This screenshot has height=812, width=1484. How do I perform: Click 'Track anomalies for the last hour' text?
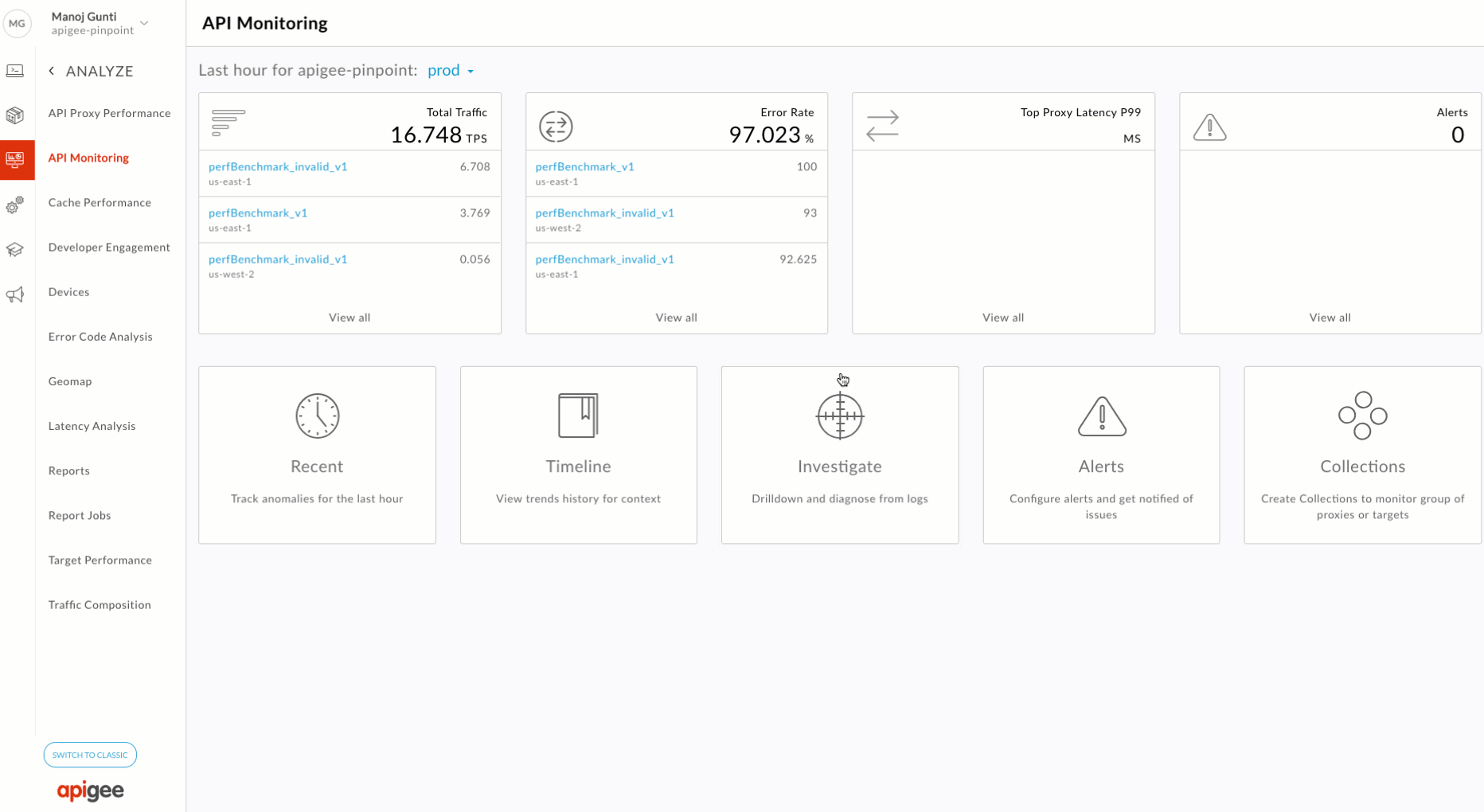317,499
